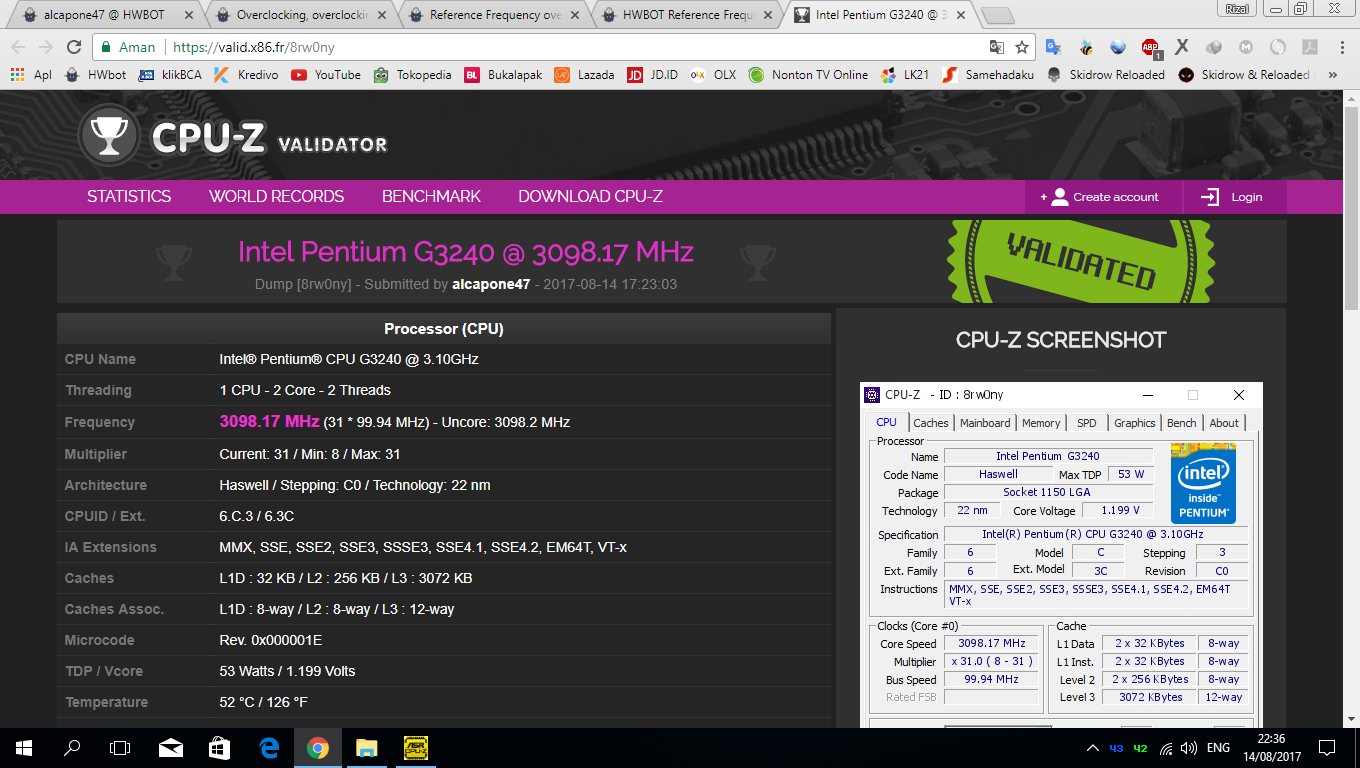Click Temperature 52 °C value
Viewport: 1360px width, 768px height.
[263, 702]
